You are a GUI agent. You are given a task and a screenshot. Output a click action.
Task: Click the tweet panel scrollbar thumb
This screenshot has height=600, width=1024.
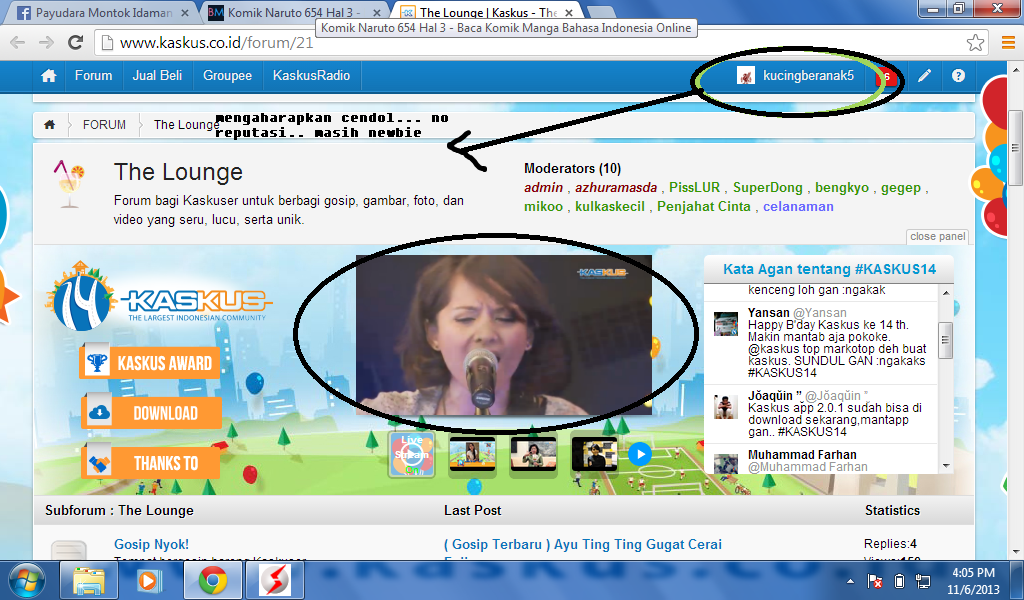coord(946,340)
